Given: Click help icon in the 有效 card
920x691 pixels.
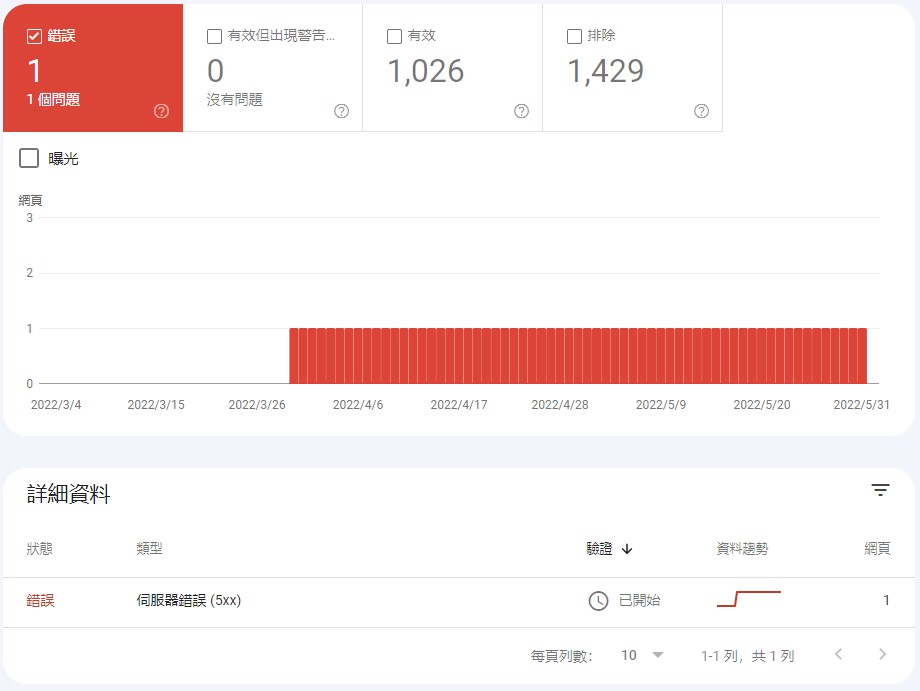Looking at the screenshot, I should tap(521, 111).
